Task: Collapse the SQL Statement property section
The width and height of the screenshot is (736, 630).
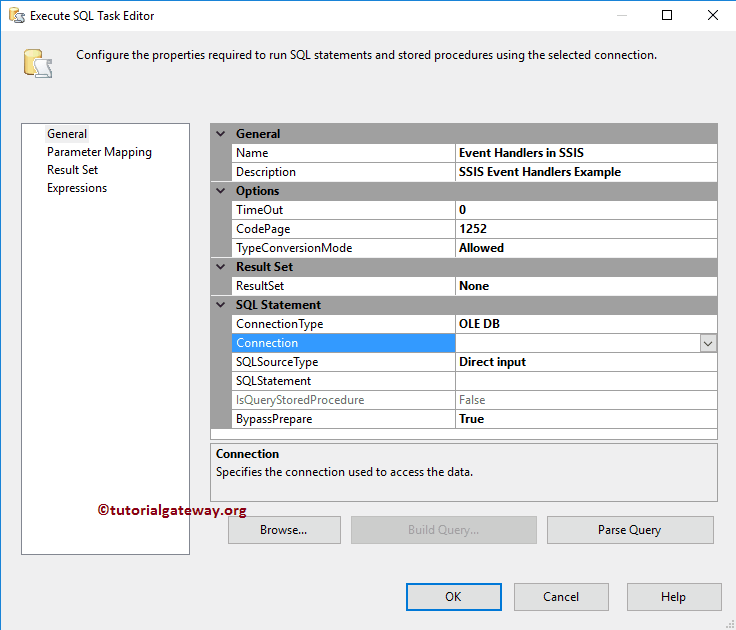Action: [221, 305]
